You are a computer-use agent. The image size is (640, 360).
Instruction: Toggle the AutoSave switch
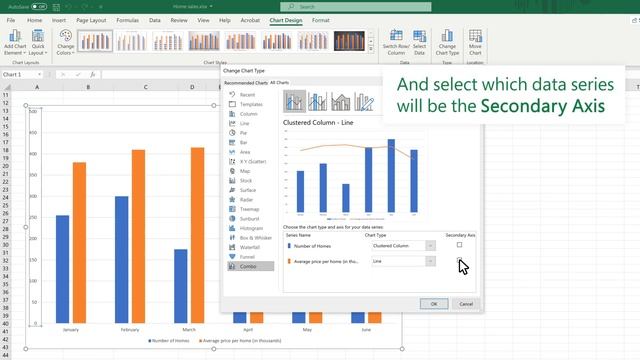(x=39, y=7)
